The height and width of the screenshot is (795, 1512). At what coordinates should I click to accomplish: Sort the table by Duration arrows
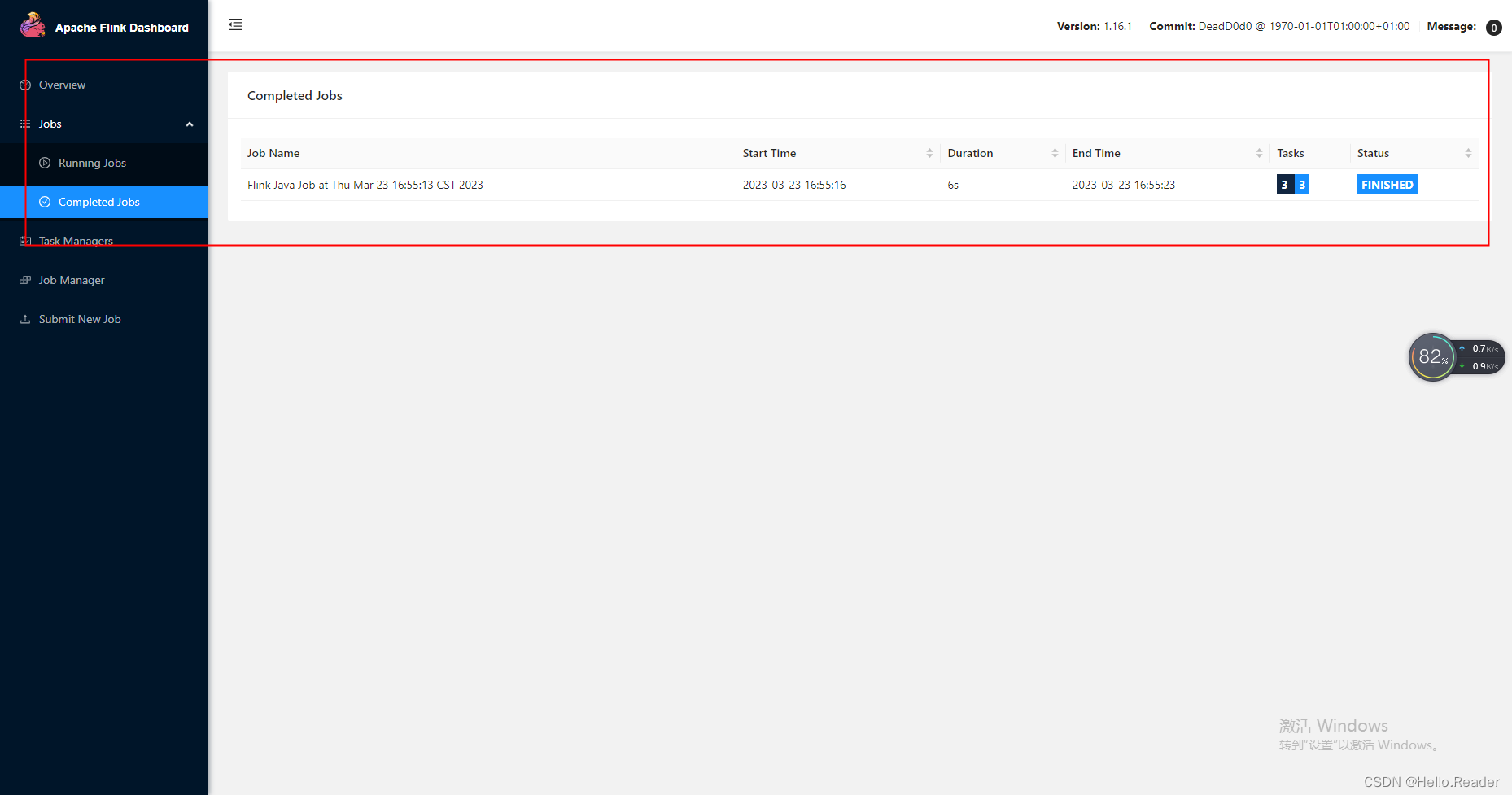pyautogui.click(x=1055, y=153)
